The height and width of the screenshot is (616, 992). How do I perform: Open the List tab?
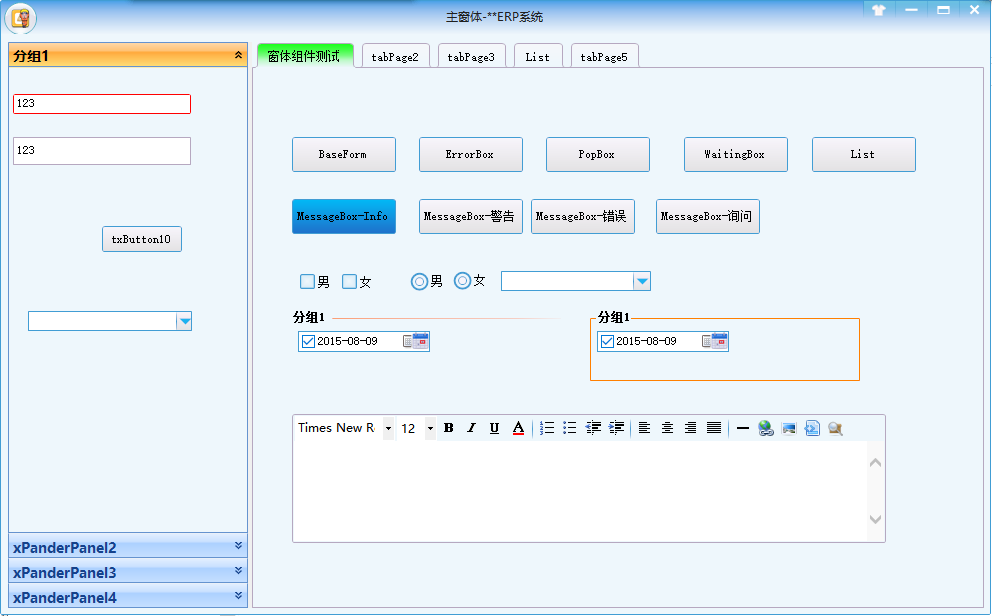pos(538,57)
